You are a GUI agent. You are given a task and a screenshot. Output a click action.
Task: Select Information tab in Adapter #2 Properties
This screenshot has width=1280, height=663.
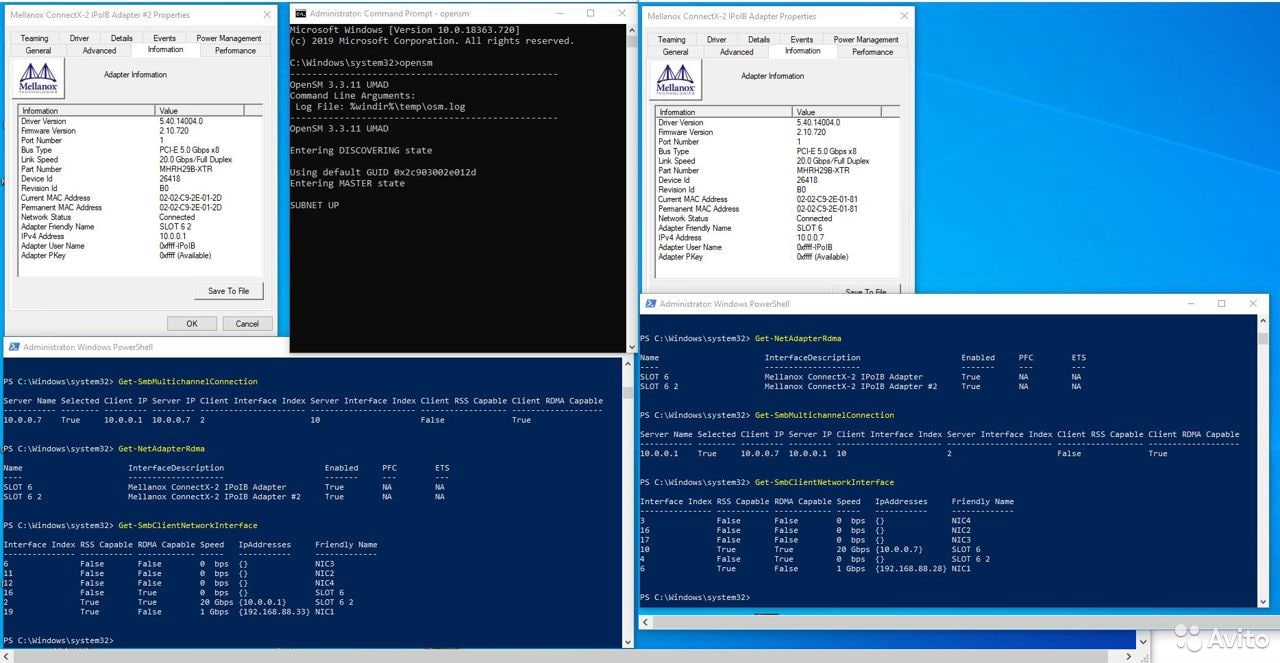pos(165,49)
